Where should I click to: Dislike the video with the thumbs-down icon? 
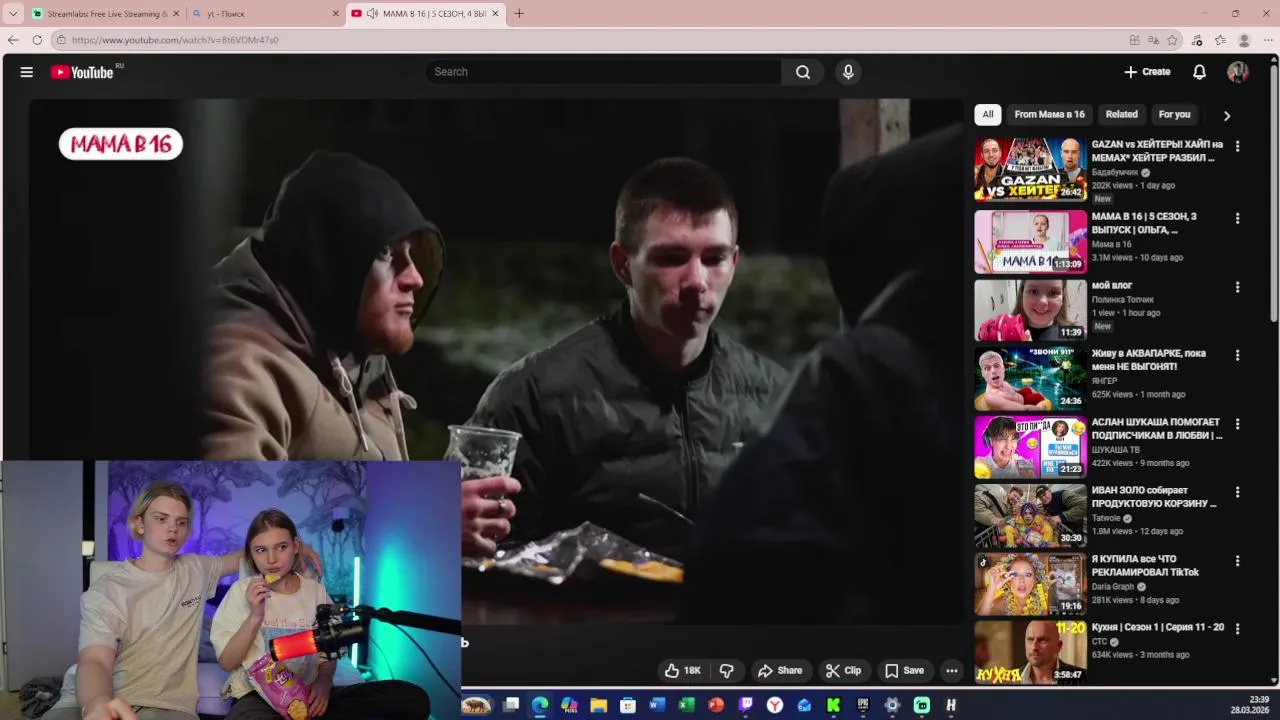(x=727, y=671)
